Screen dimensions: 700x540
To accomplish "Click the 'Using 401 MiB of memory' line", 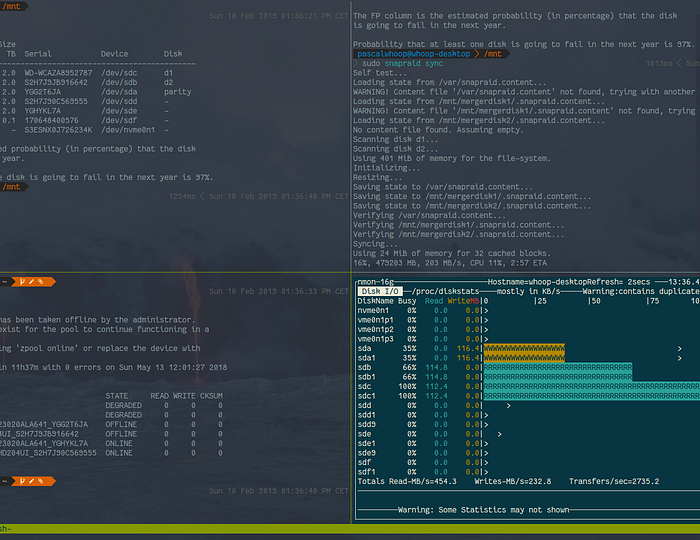I will coord(452,158).
